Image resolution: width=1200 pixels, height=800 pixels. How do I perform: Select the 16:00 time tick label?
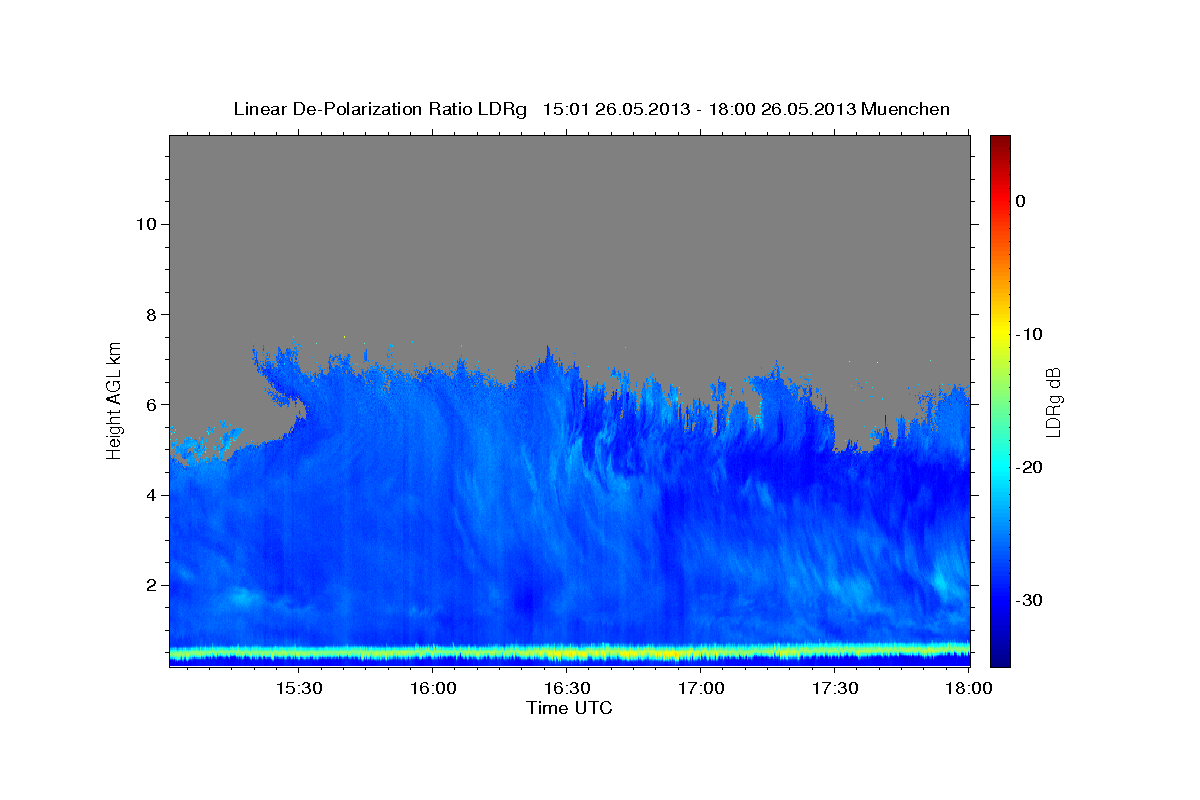[433, 689]
